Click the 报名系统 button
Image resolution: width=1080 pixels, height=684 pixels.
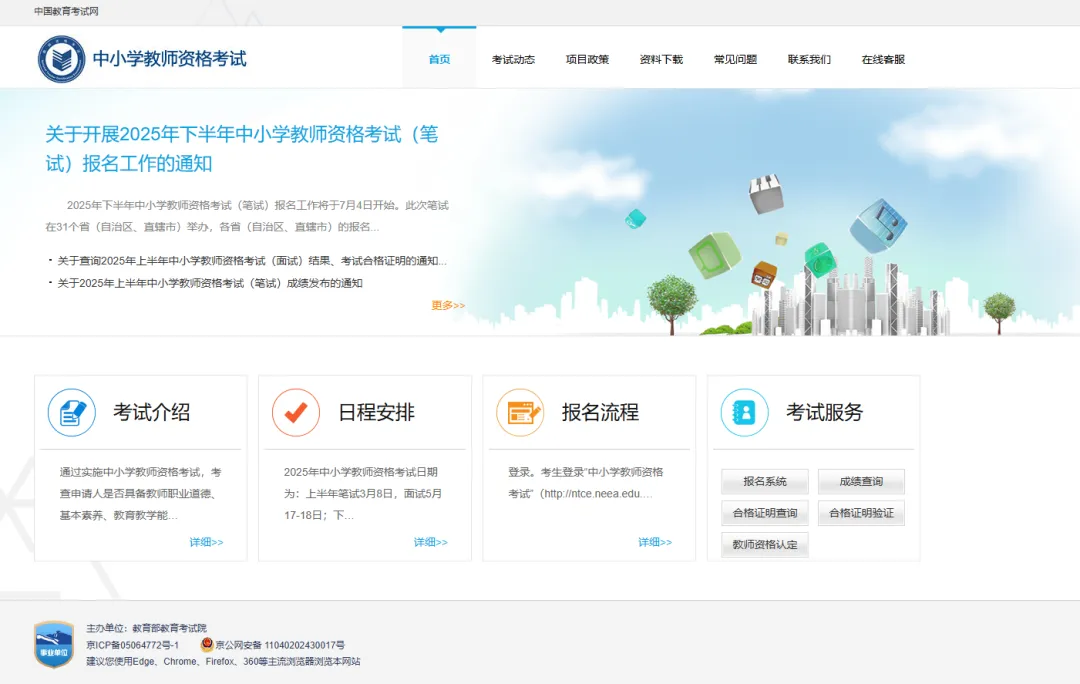[763, 481]
